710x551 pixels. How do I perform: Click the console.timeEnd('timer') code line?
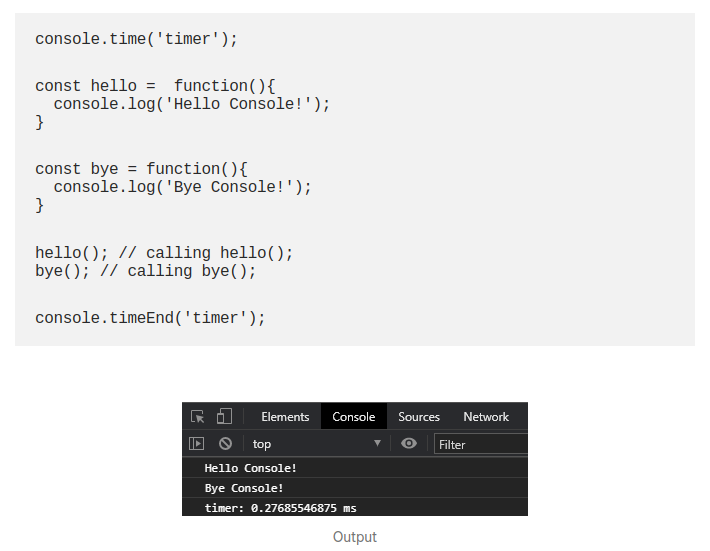tap(150, 318)
